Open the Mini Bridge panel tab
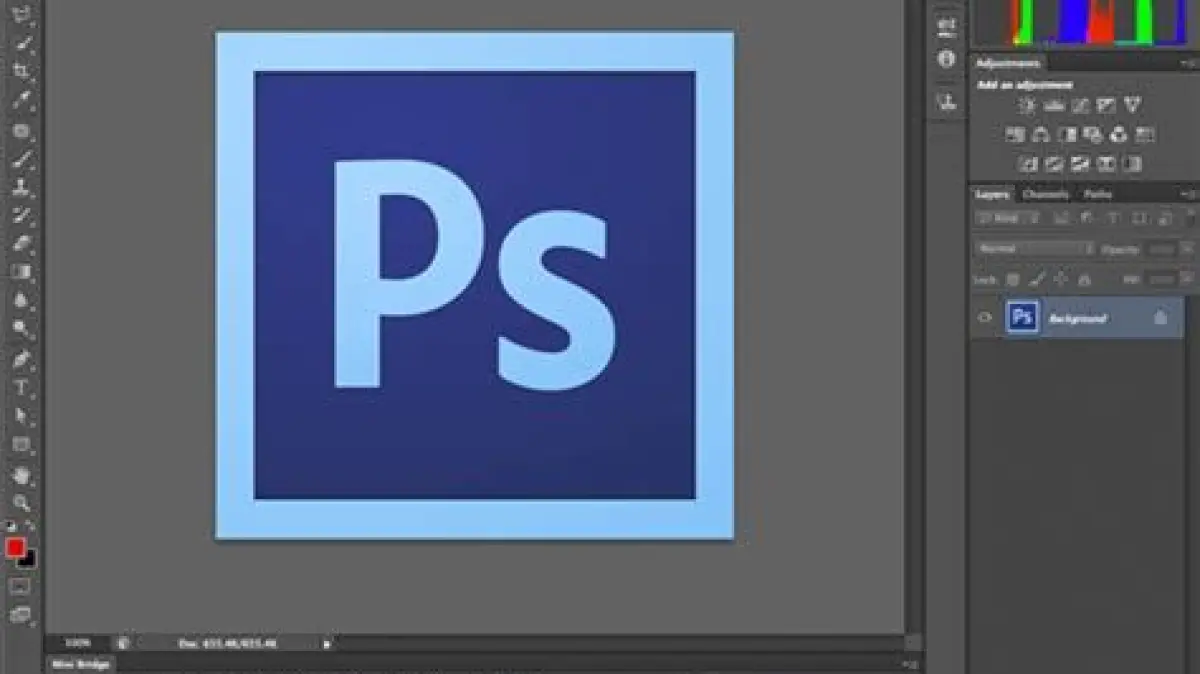Image resolution: width=1200 pixels, height=674 pixels. click(81, 664)
